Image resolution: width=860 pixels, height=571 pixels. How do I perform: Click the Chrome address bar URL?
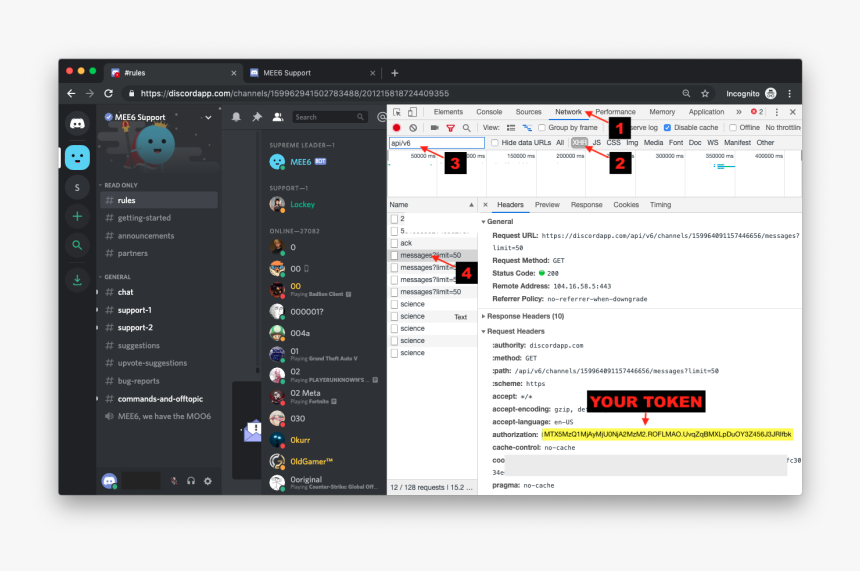point(295,93)
